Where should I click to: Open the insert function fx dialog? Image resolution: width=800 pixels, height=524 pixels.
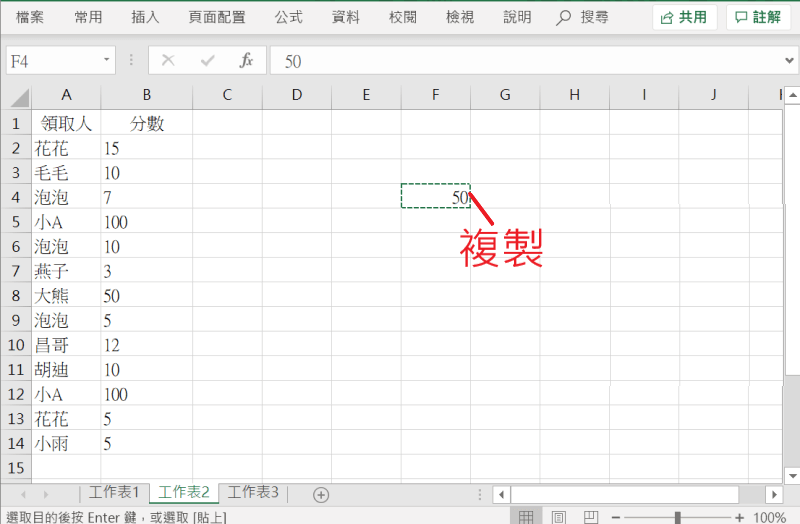pos(246,60)
